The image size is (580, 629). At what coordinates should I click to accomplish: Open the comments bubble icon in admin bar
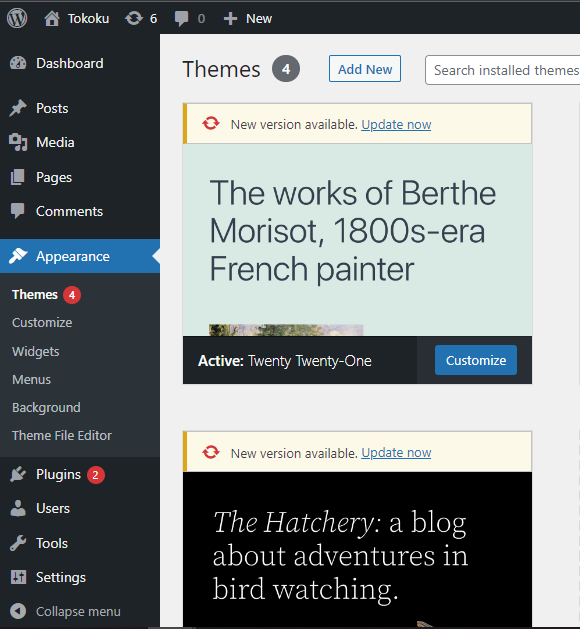(181, 18)
